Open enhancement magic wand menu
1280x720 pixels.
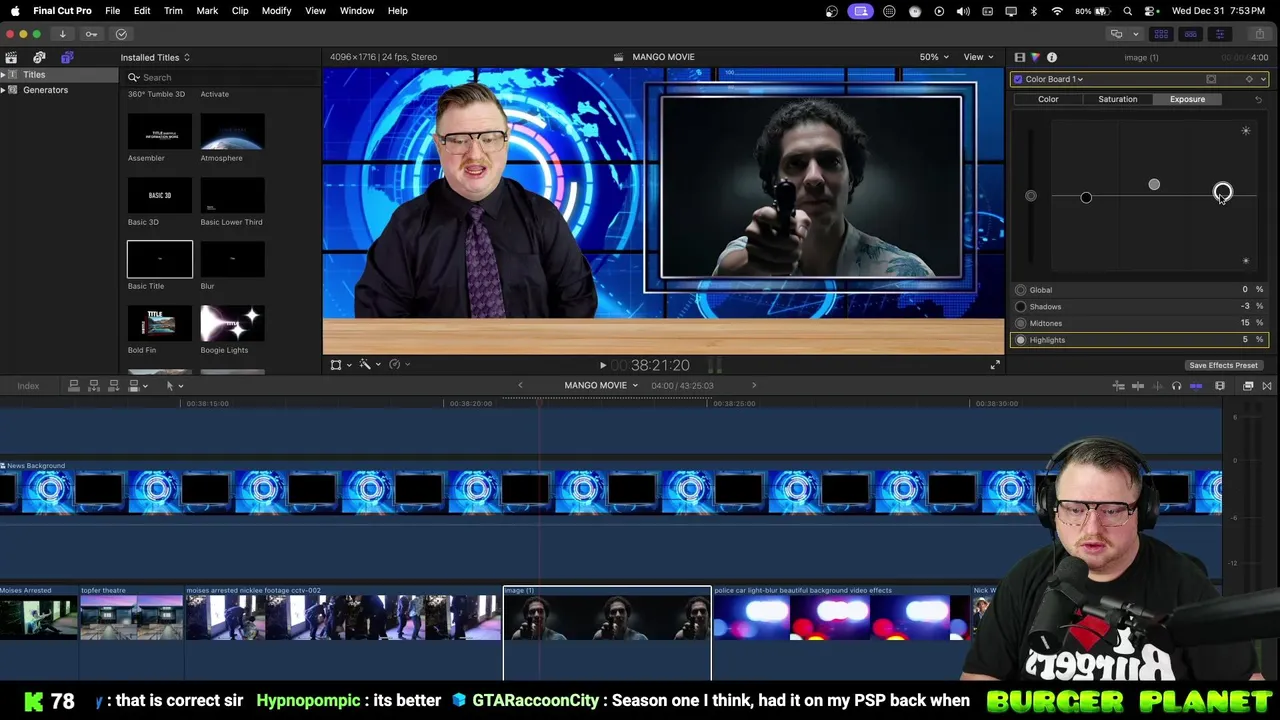pyautogui.click(x=368, y=365)
